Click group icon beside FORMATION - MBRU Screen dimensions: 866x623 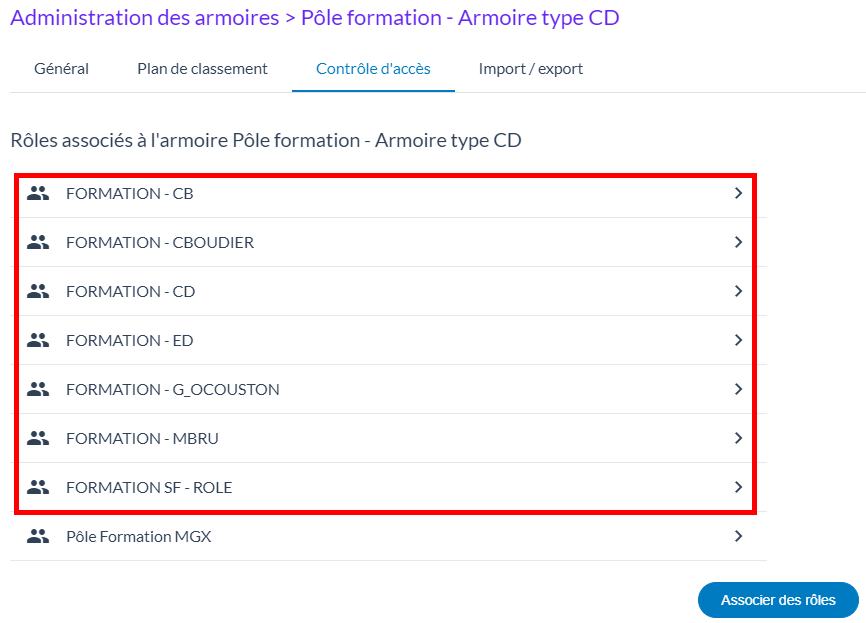(x=38, y=438)
